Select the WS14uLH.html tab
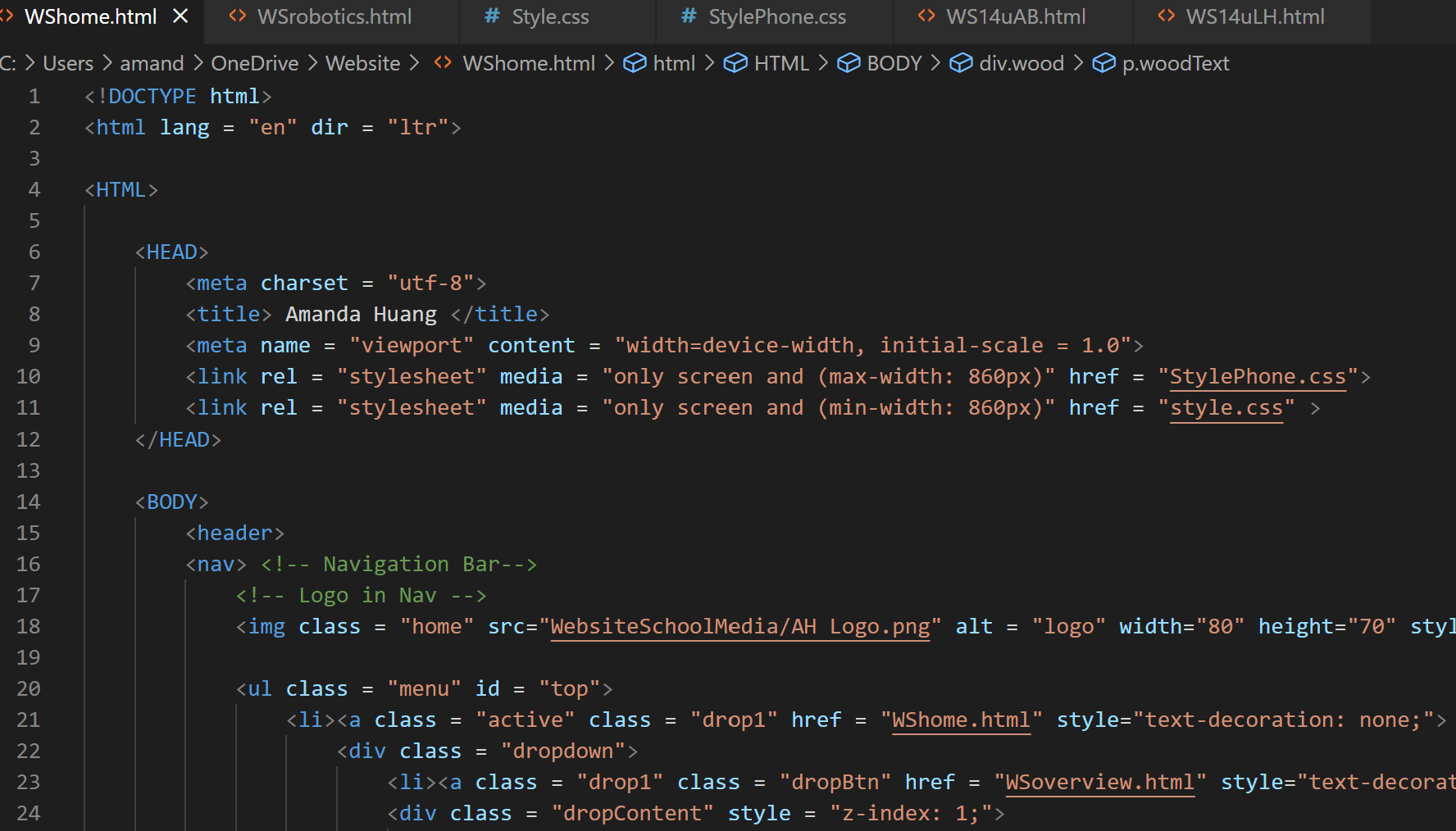1456x831 pixels. [x=1254, y=16]
